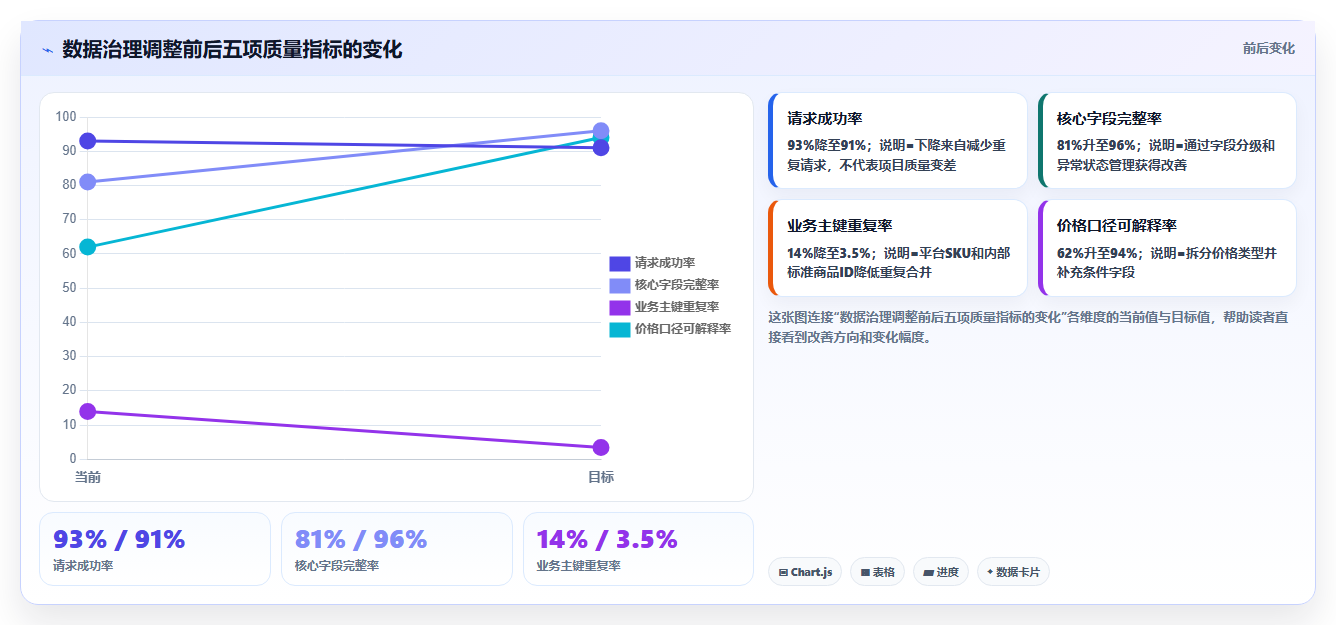Click the page title 数据治理调整前后五项质量指标的变化

pyautogui.click(x=232, y=49)
